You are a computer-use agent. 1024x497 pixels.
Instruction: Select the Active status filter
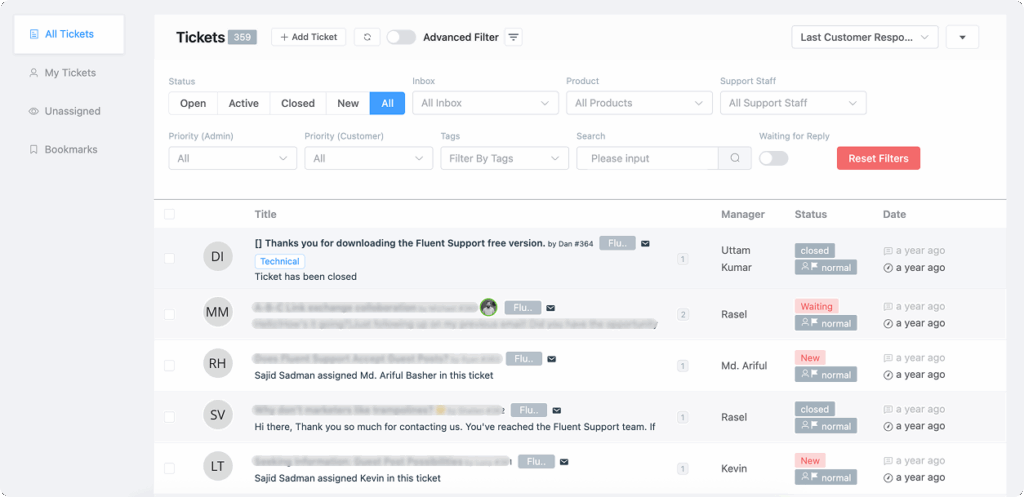[244, 103]
